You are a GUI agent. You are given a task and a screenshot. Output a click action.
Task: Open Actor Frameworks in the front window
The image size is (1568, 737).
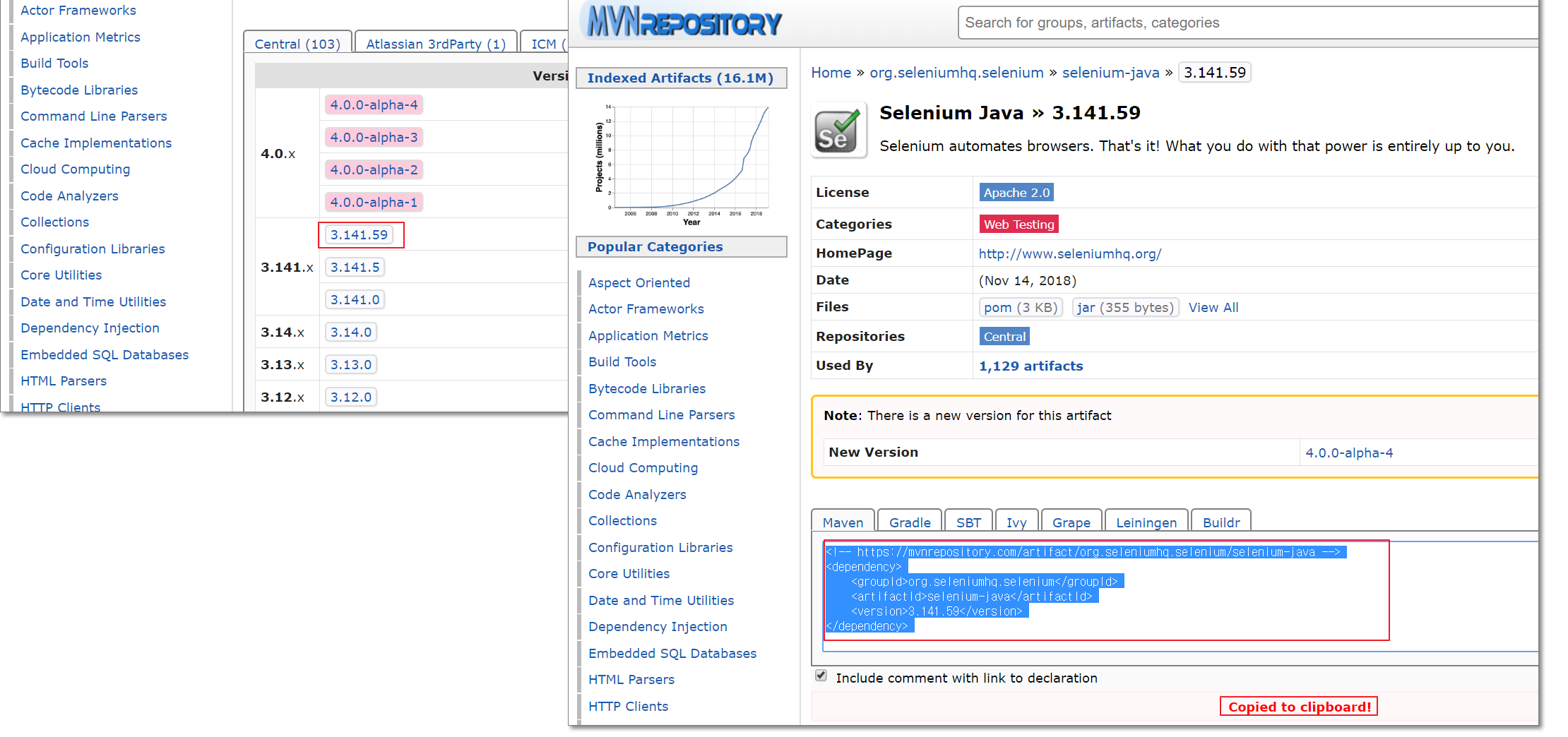tap(646, 308)
